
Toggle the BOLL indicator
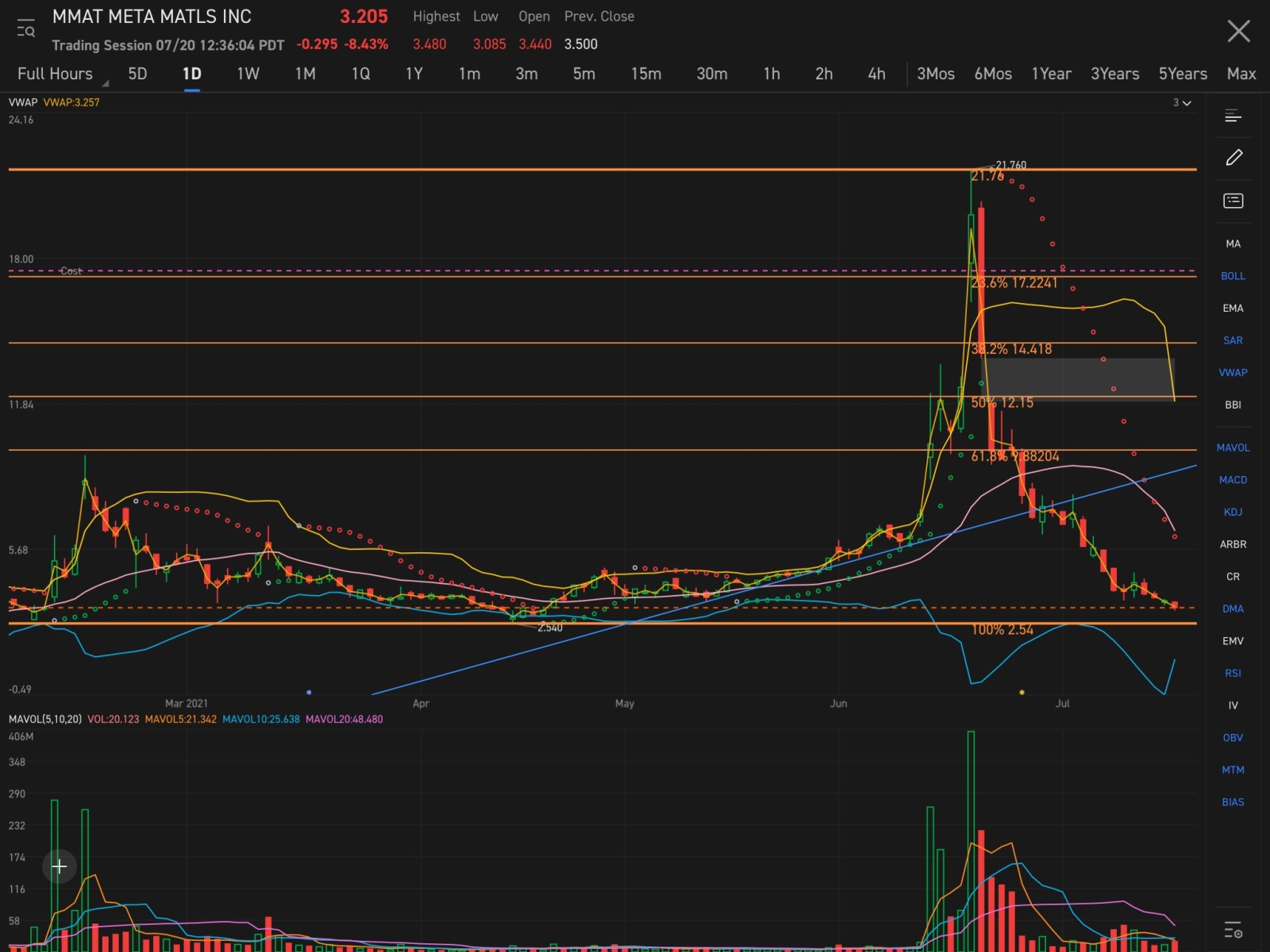pos(1233,276)
